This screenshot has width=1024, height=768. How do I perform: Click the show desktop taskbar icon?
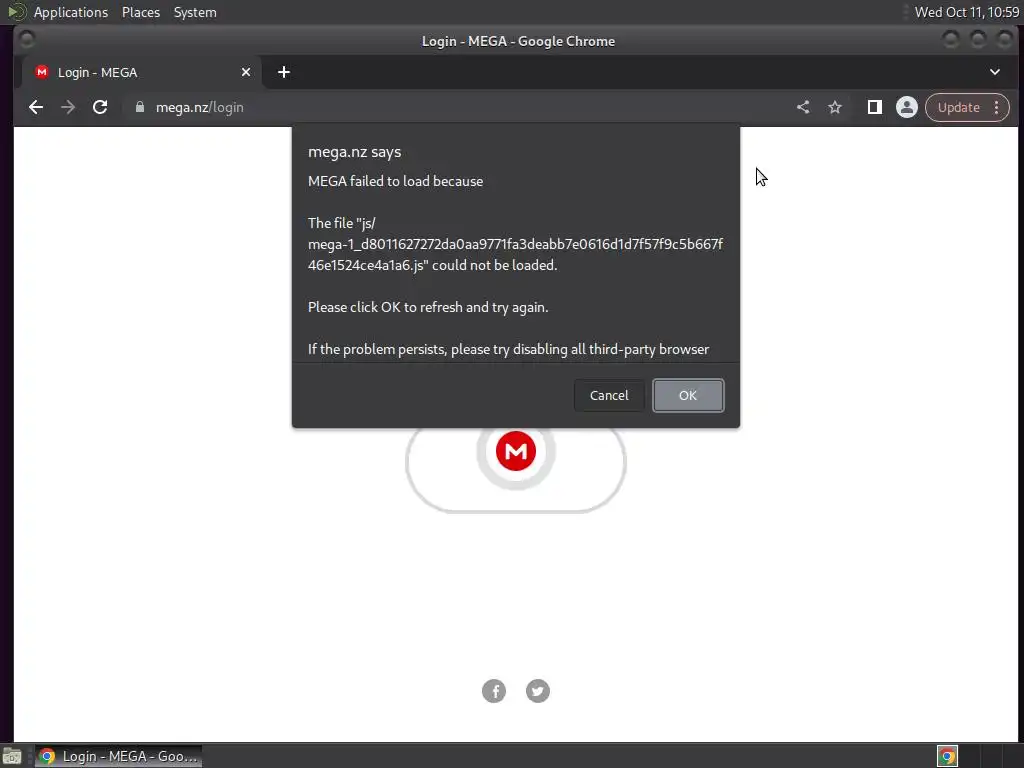coord(12,757)
